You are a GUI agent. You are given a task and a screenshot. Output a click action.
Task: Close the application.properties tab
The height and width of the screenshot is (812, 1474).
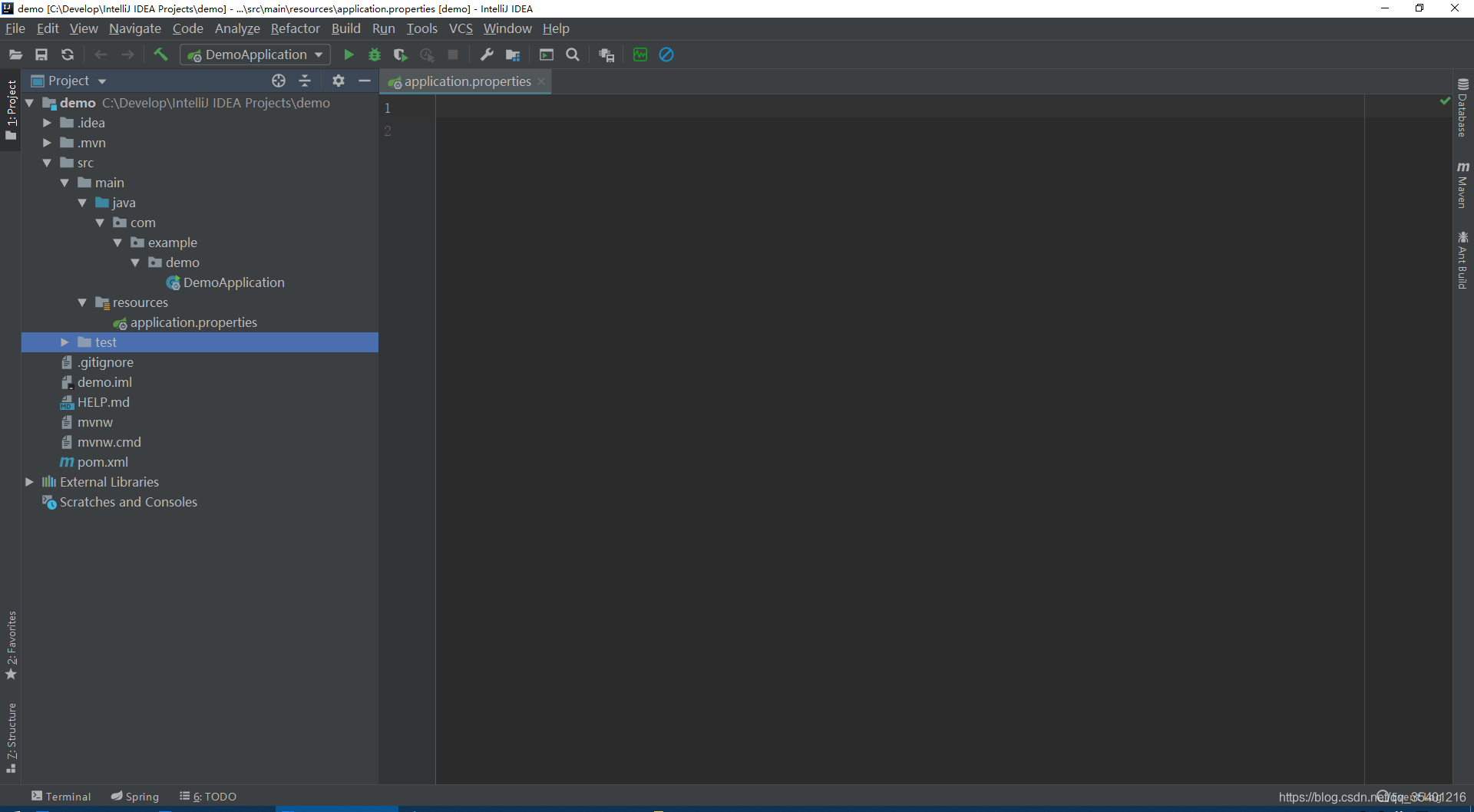click(x=541, y=81)
